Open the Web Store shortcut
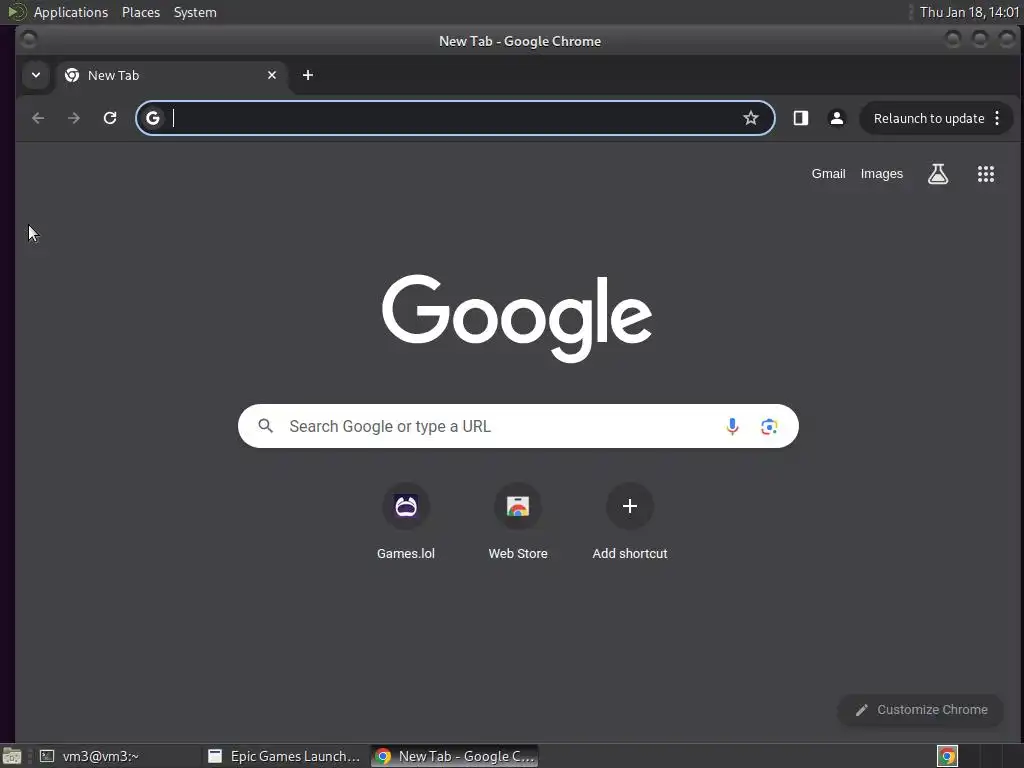1024x768 pixels. (x=518, y=521)
